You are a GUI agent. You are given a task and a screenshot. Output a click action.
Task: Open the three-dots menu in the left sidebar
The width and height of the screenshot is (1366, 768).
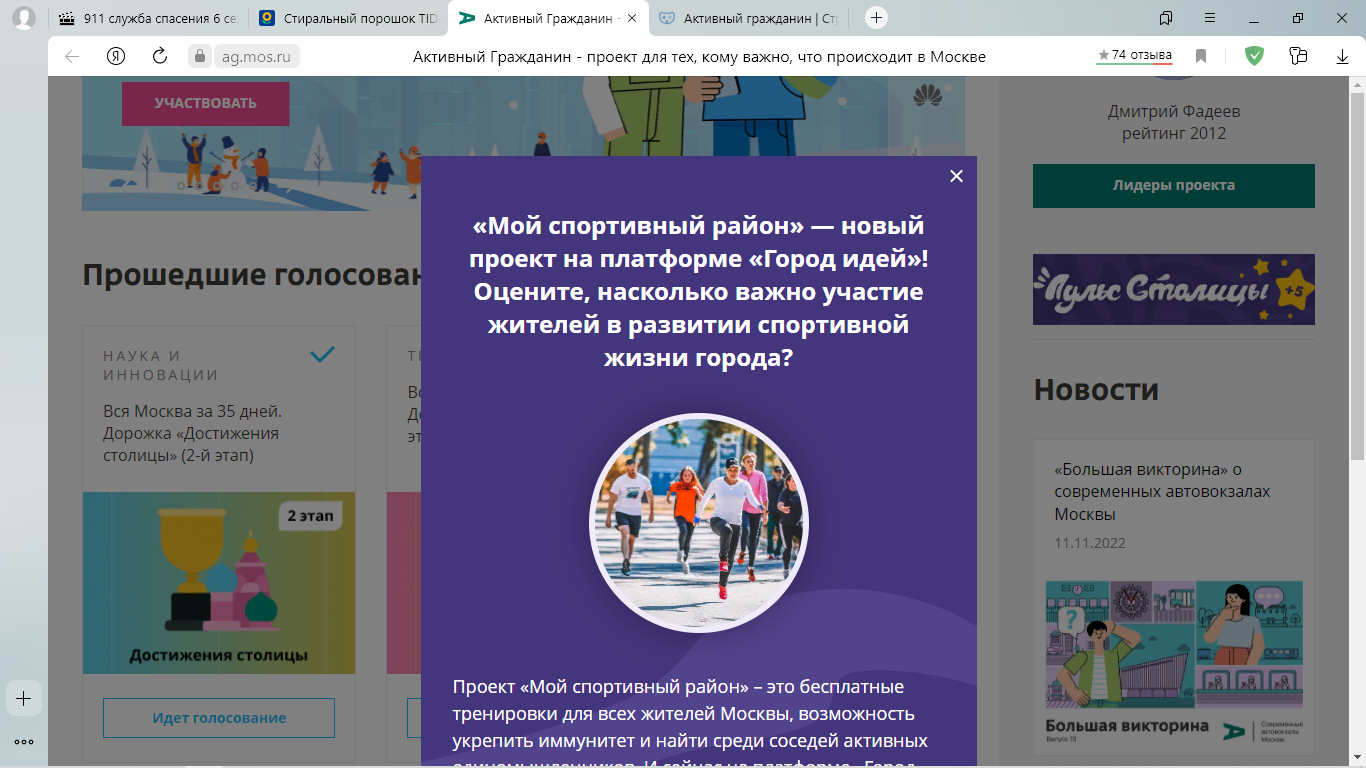click(x=24, y=742)
